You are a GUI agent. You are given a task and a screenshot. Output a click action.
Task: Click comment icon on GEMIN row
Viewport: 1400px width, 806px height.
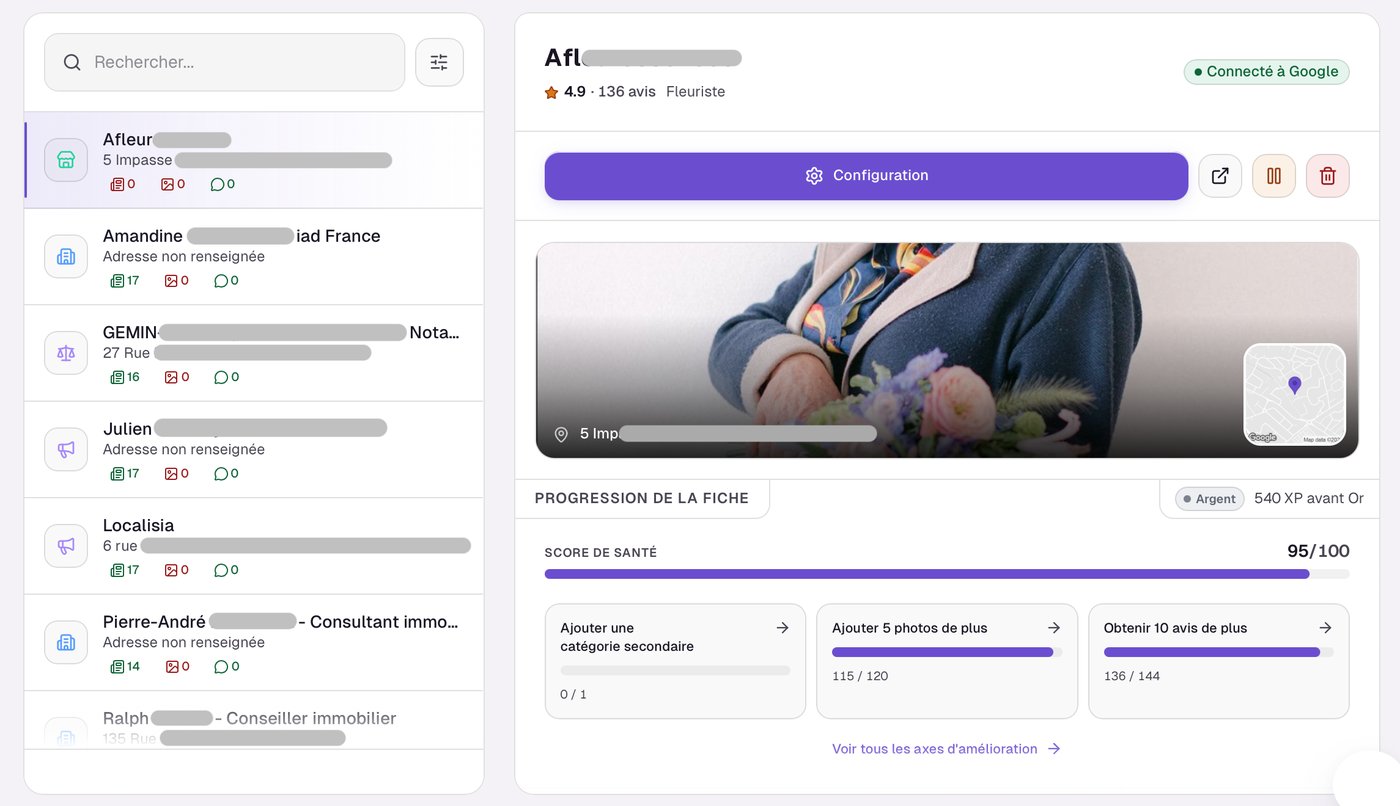tap(221, 377)
